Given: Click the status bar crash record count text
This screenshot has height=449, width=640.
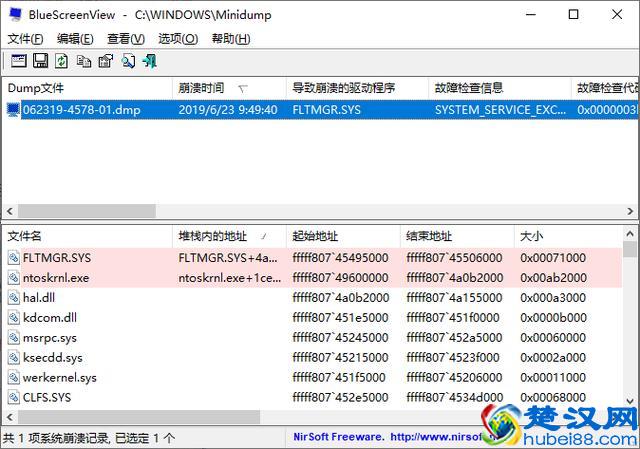Looking at the screenshot, I should (x=89, y=438).
